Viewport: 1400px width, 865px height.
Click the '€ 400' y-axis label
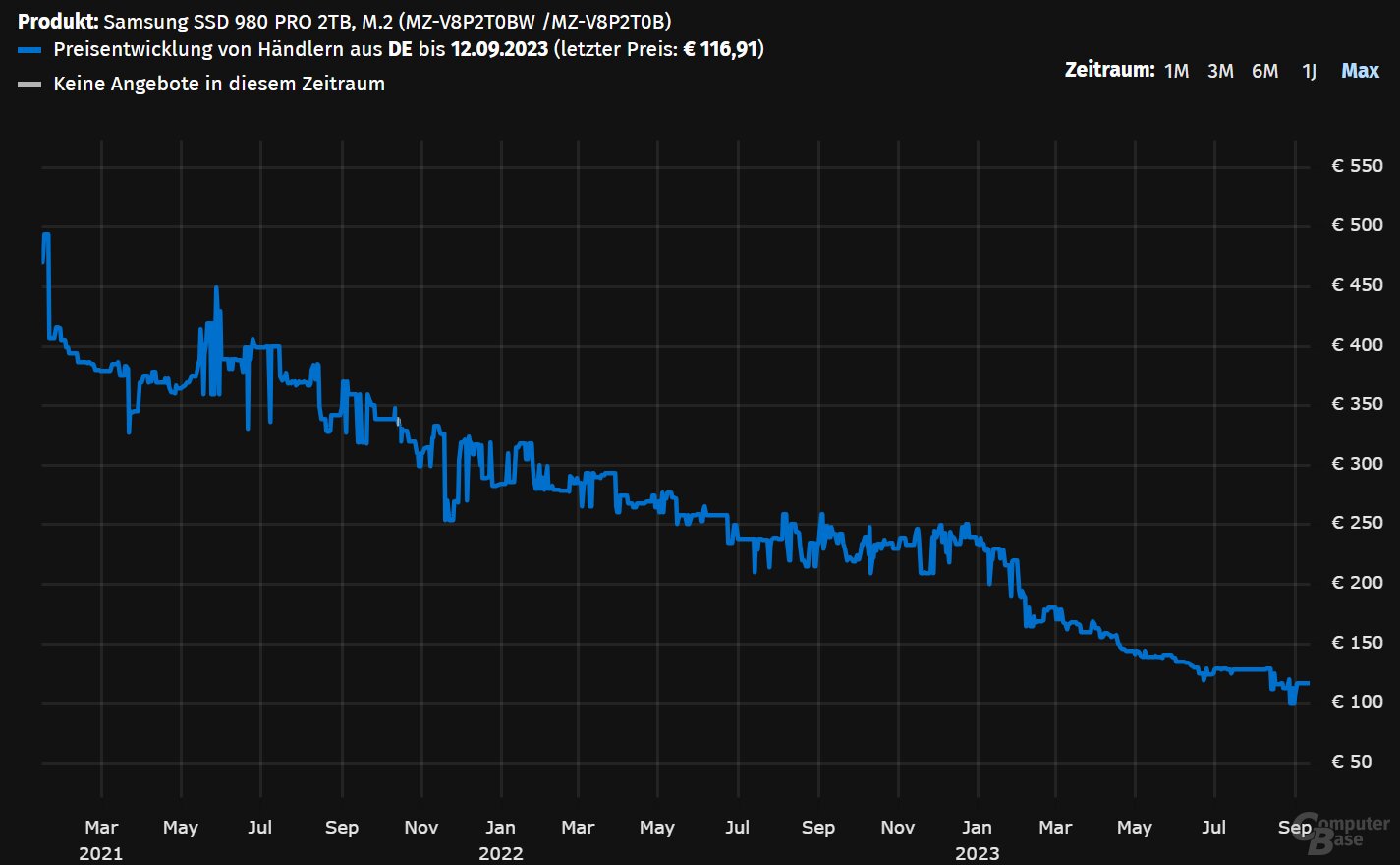coord(1357,345)
